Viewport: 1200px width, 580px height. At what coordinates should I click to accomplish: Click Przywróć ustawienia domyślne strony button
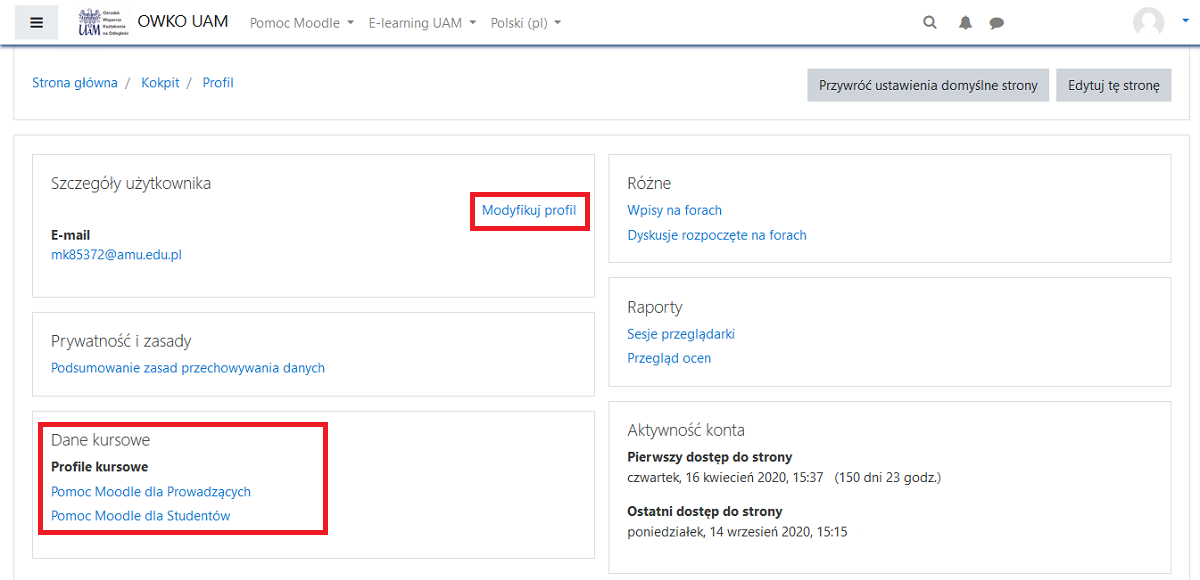click(928, 85)
